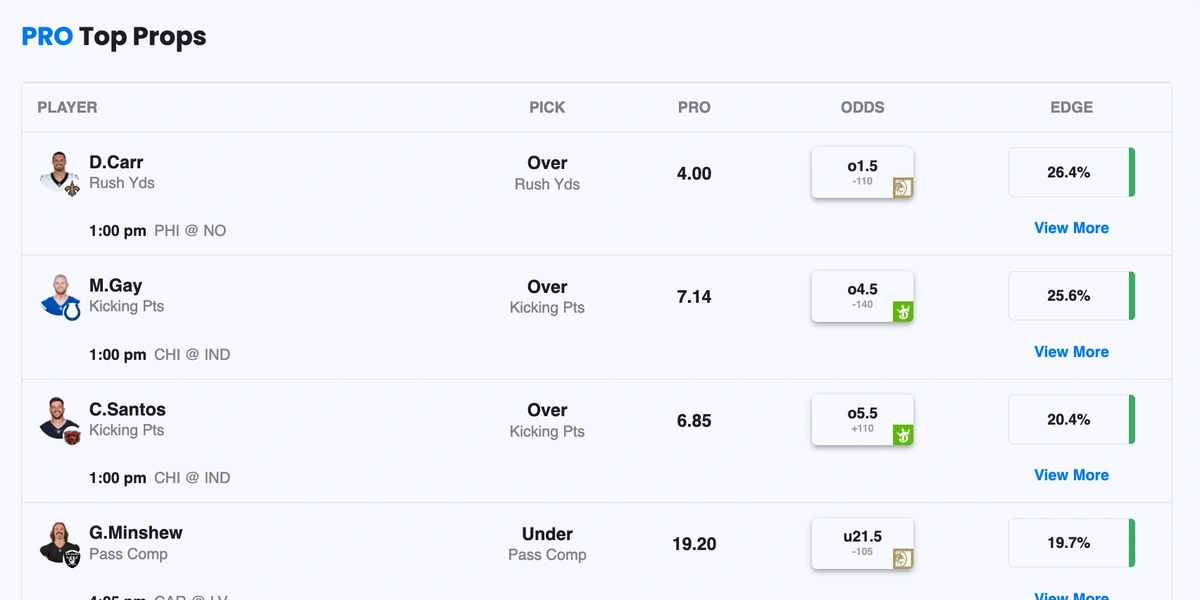Screen dimensions: 1200x600
Task: Click the 26.4% edge bar
Action: pyautogui.click(x=1070, y=172)
